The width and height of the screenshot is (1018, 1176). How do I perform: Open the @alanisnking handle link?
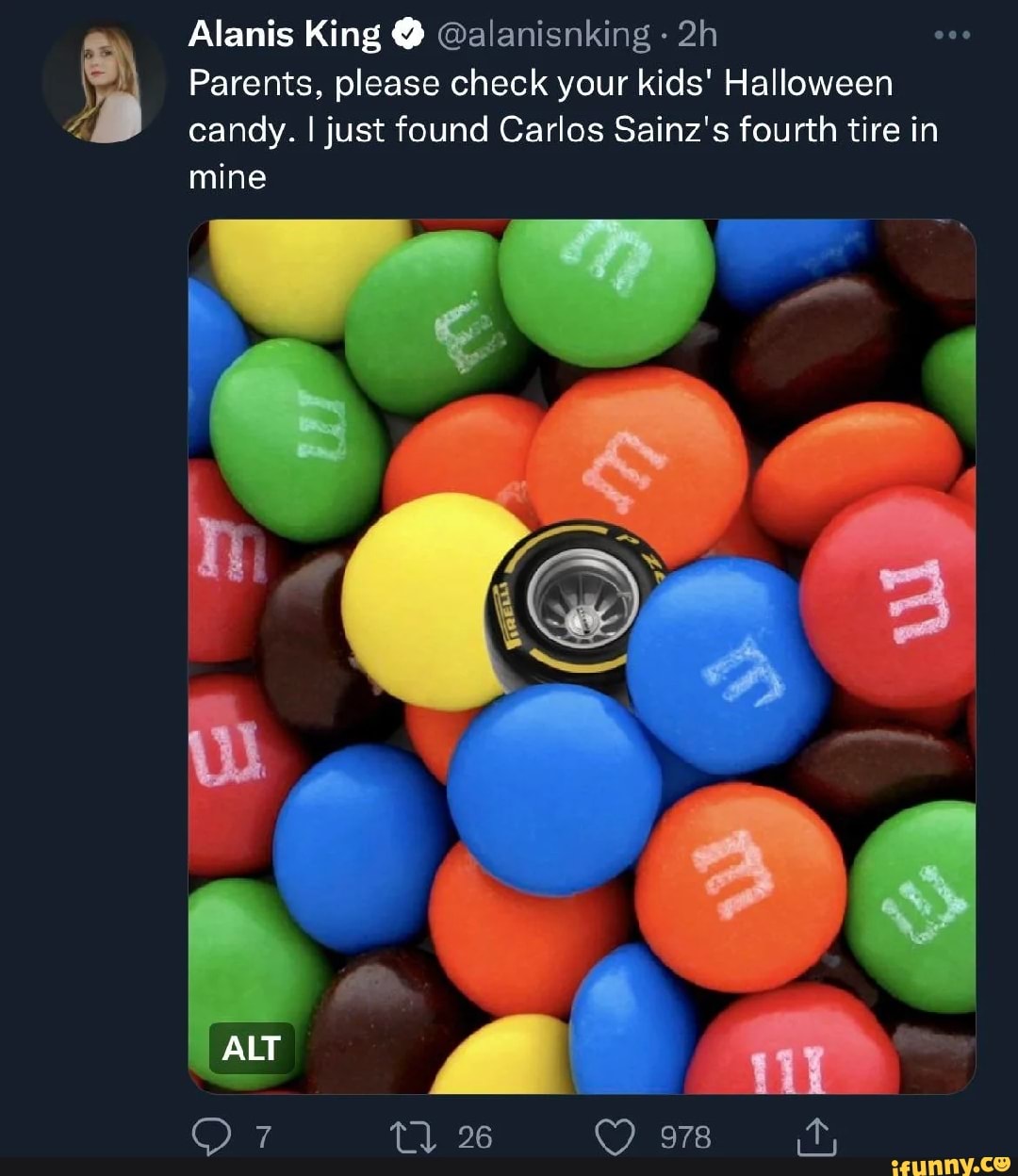click(x=543, y=36)
